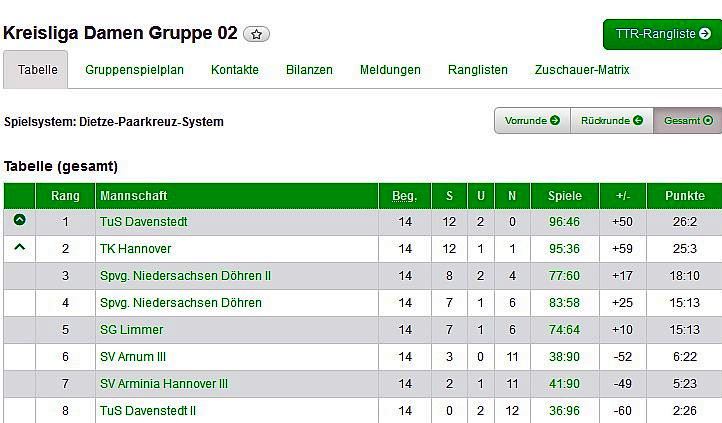
Task: Open the SV Arnum III team link
Action: pos(134,356)
